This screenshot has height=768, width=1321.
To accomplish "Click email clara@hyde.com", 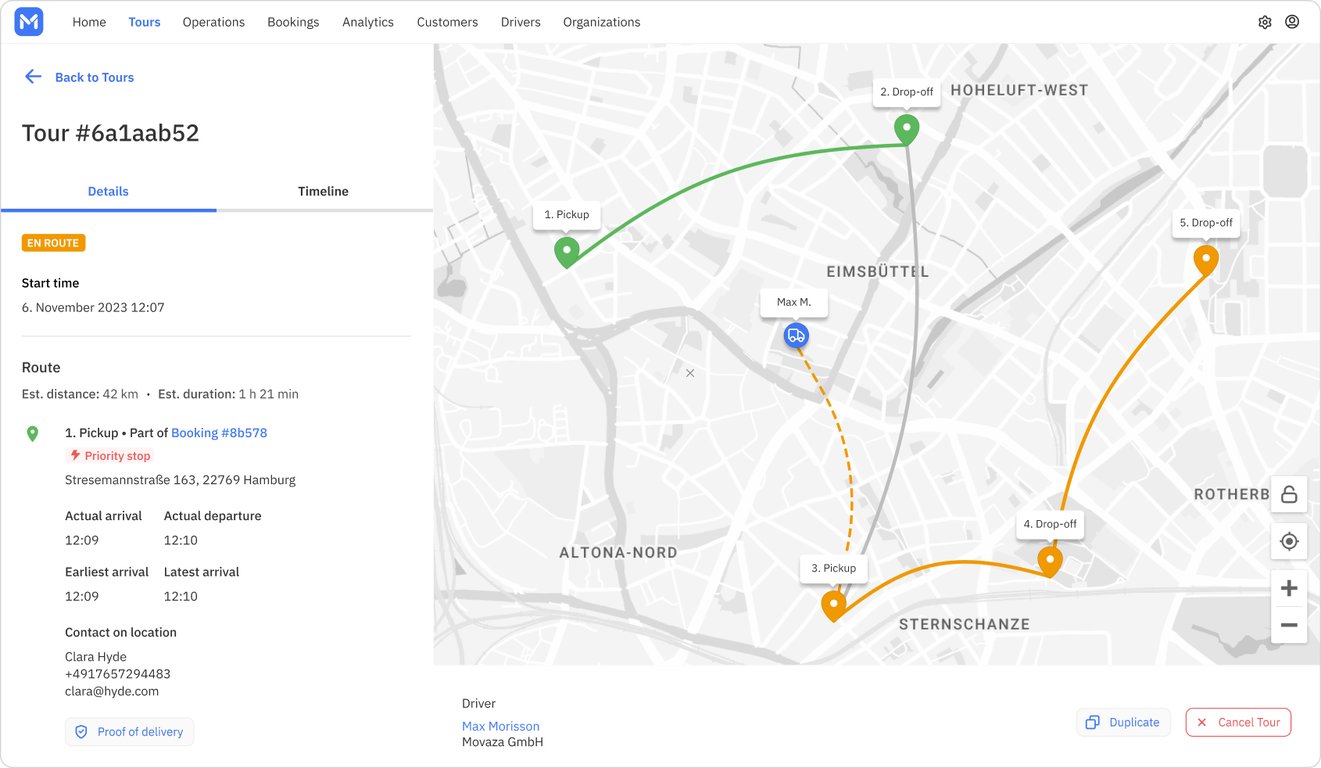I will point(112,691).
